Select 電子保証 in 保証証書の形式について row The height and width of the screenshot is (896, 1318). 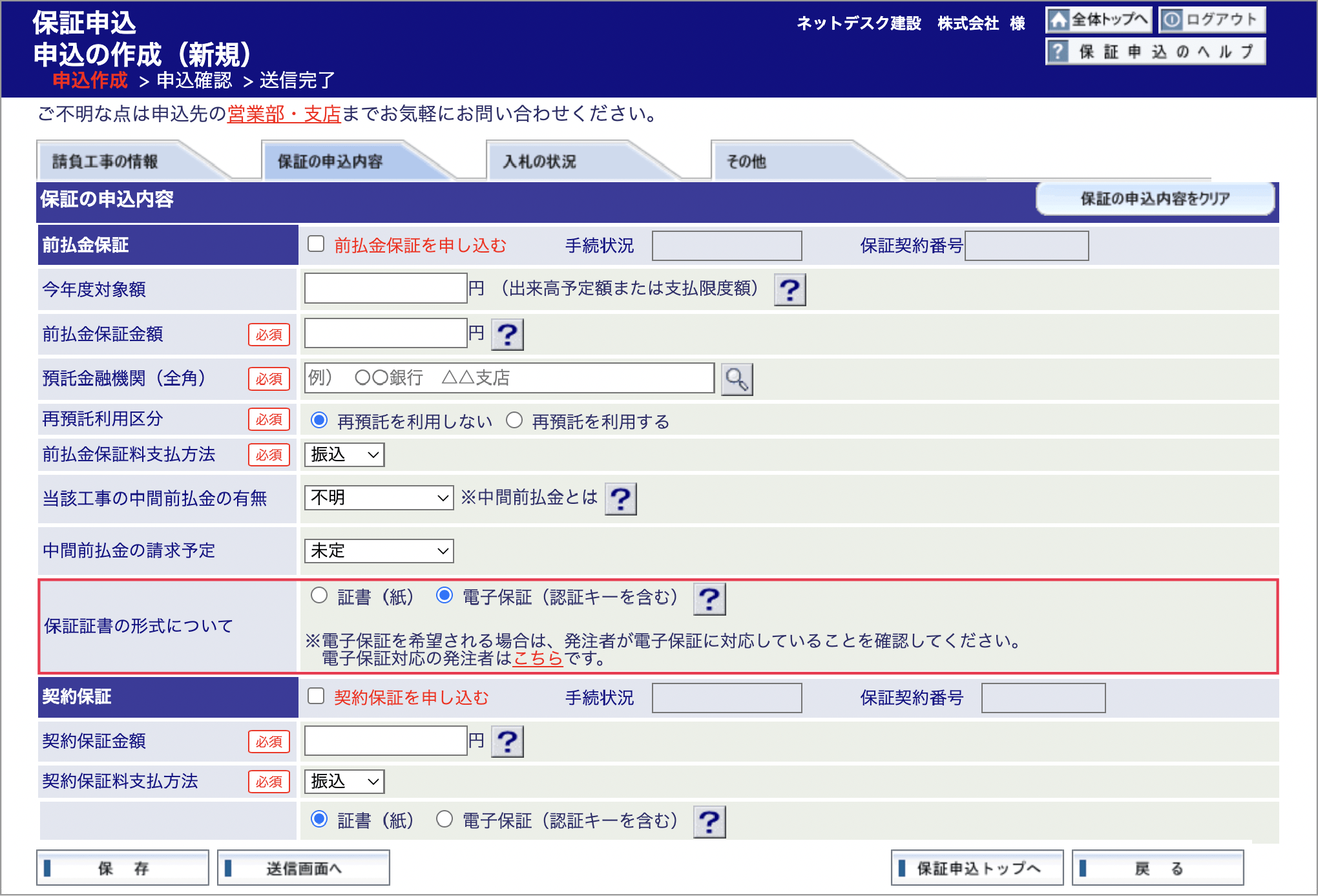point(445,596)
